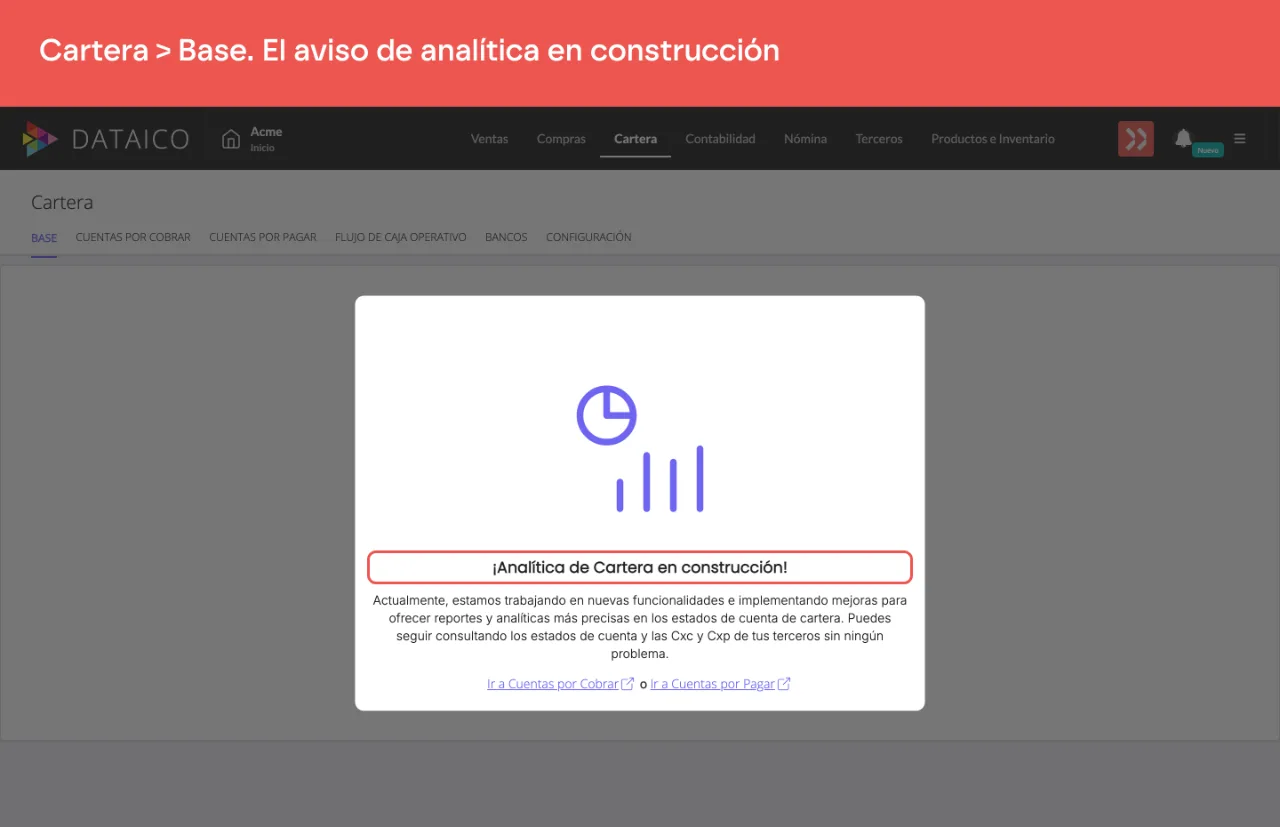Click the Acme company name
Image resolution: width=1280 pixels, height=827 pixels.
click(266, 132)
